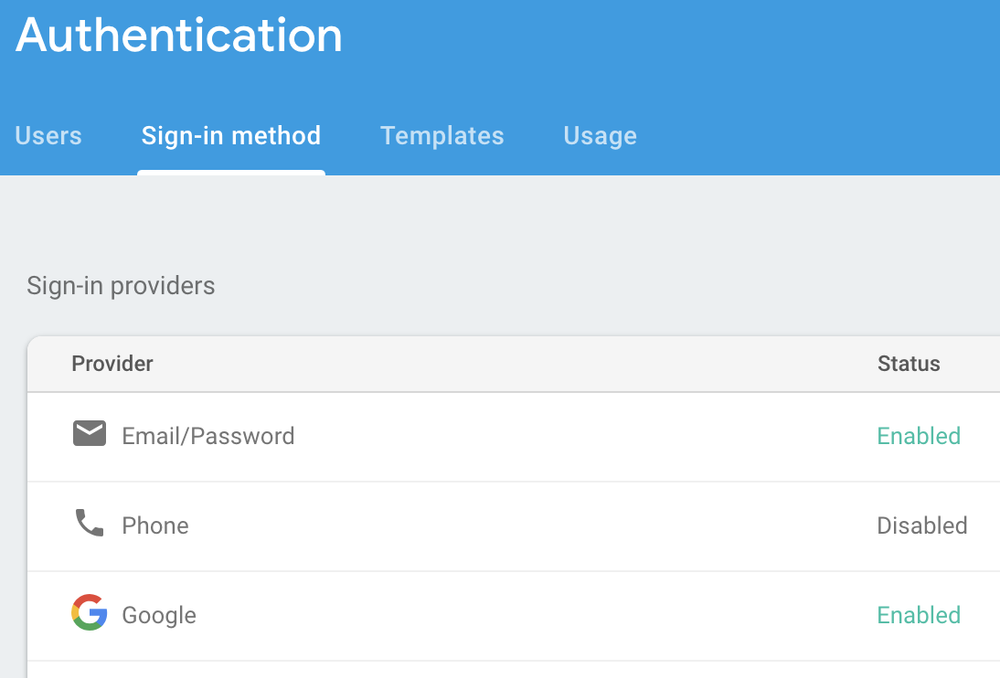Click the Phone handset icon
This screenshot has height=678, width=1000.
coord(89,523)
